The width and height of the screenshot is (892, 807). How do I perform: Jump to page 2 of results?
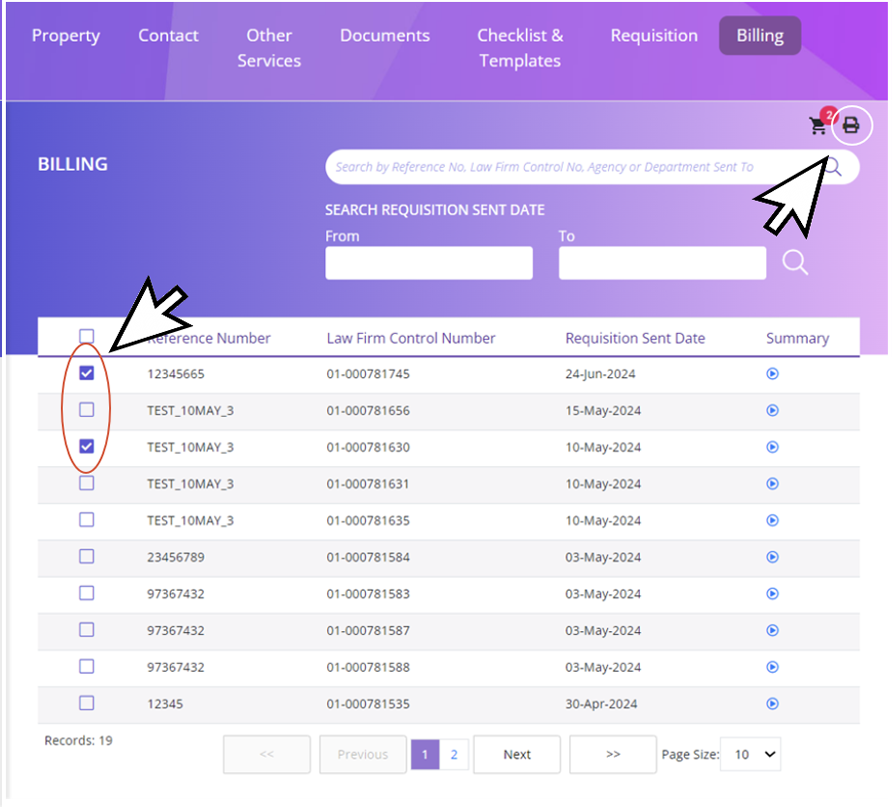(454, 755)
